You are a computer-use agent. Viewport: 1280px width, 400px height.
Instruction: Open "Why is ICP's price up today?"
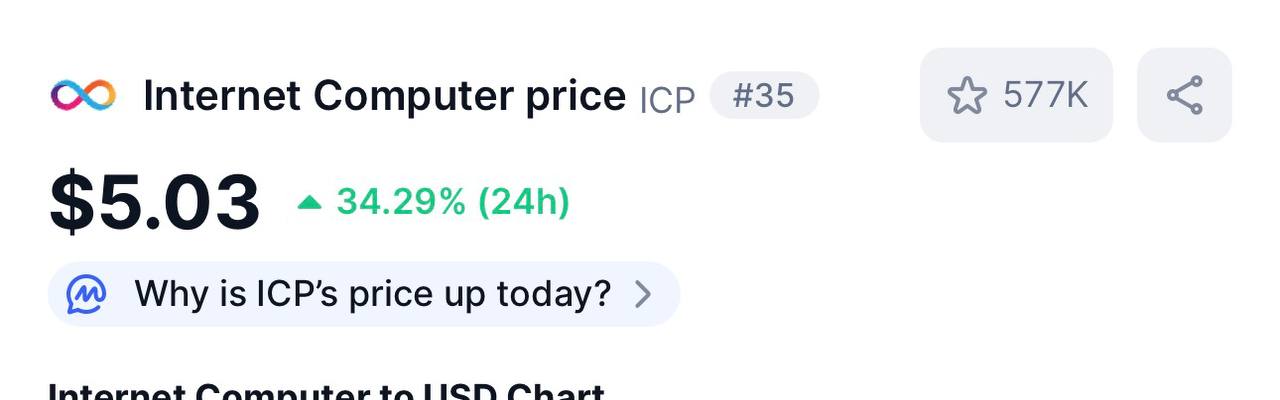pos(372,294)
